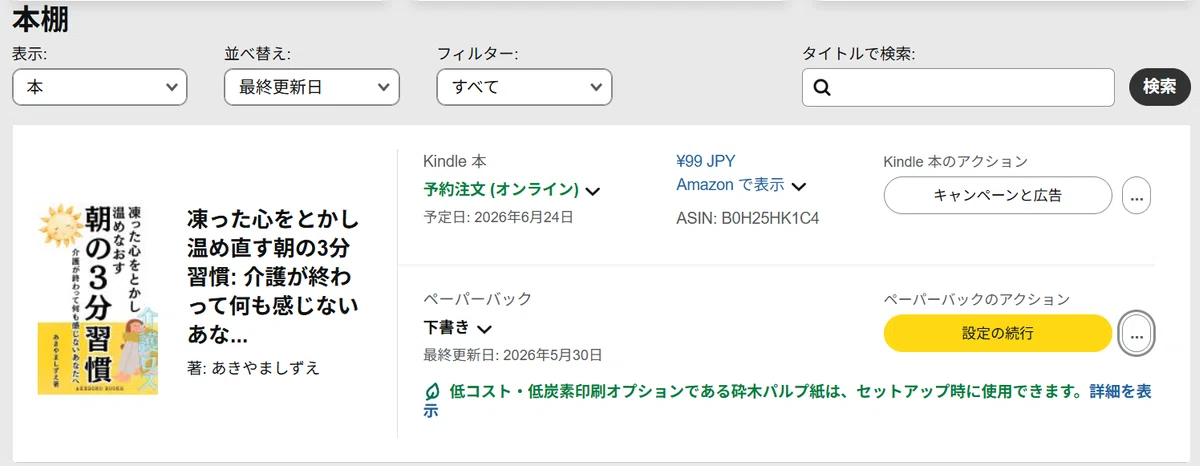Open the Kindle book ellipsis actions menu
This screenshot has width=1200, height=466.
pyautogui.click(x=1136, y=196)
